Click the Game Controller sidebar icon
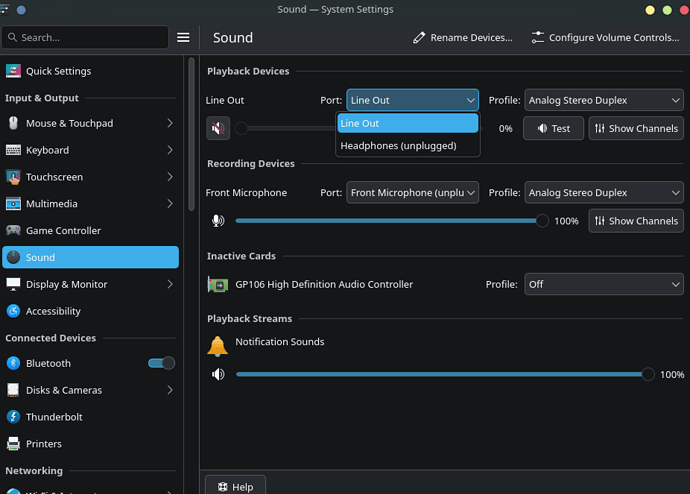 [x=14, y=231]
